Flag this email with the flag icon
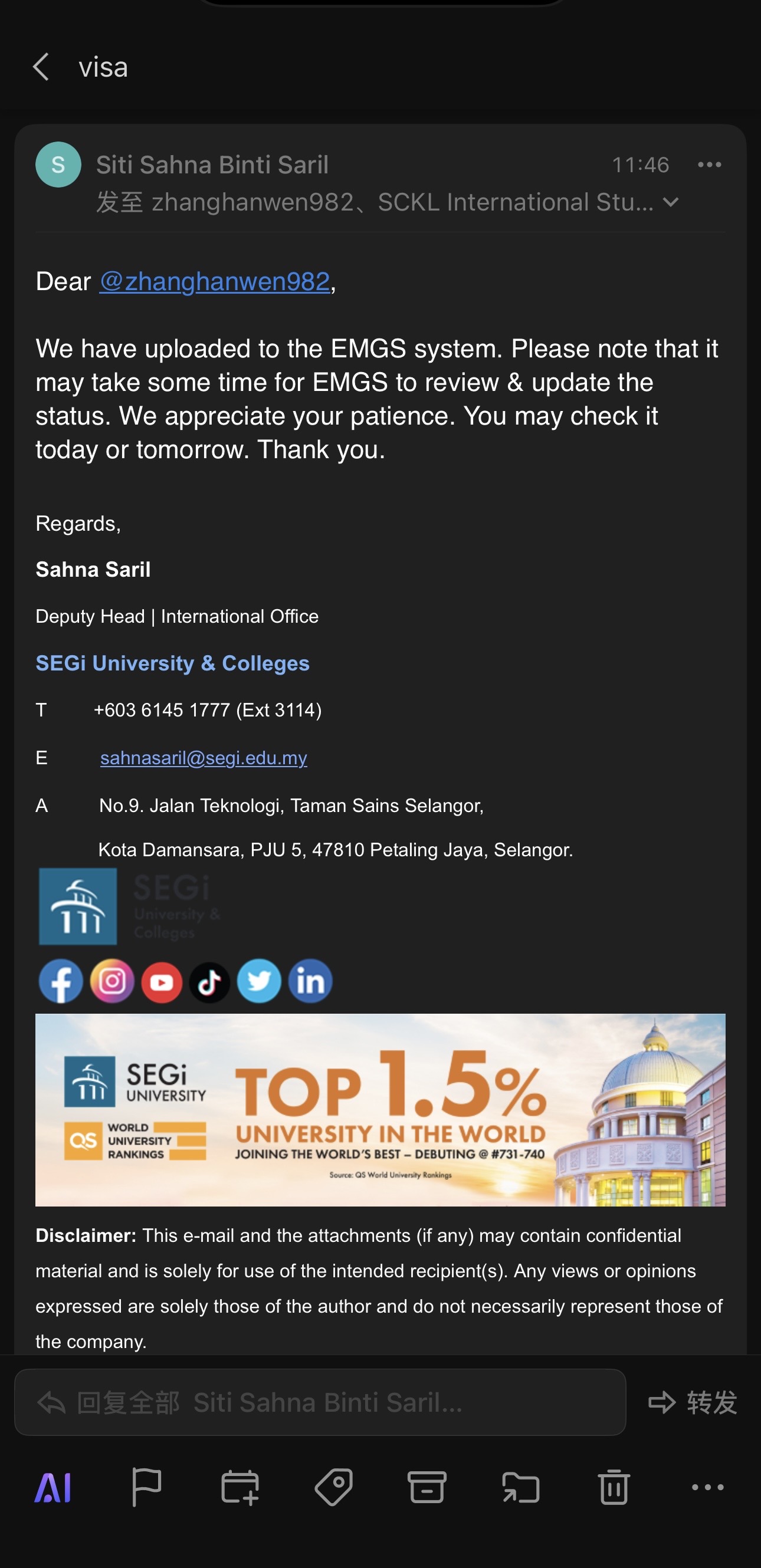Screen dimensions: 761x1568 coord(147,1487)
